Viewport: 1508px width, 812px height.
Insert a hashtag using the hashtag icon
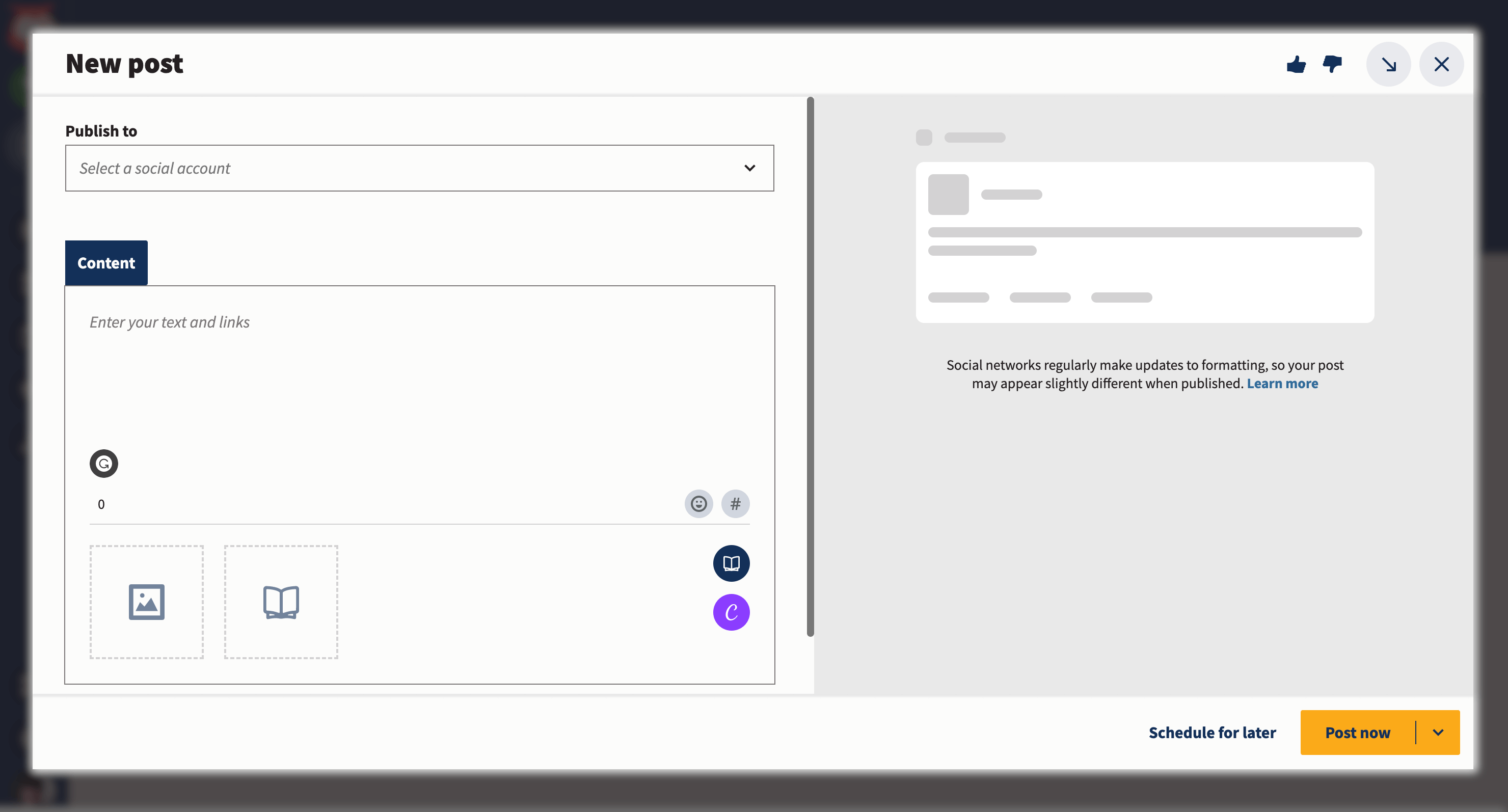point(736,503)
